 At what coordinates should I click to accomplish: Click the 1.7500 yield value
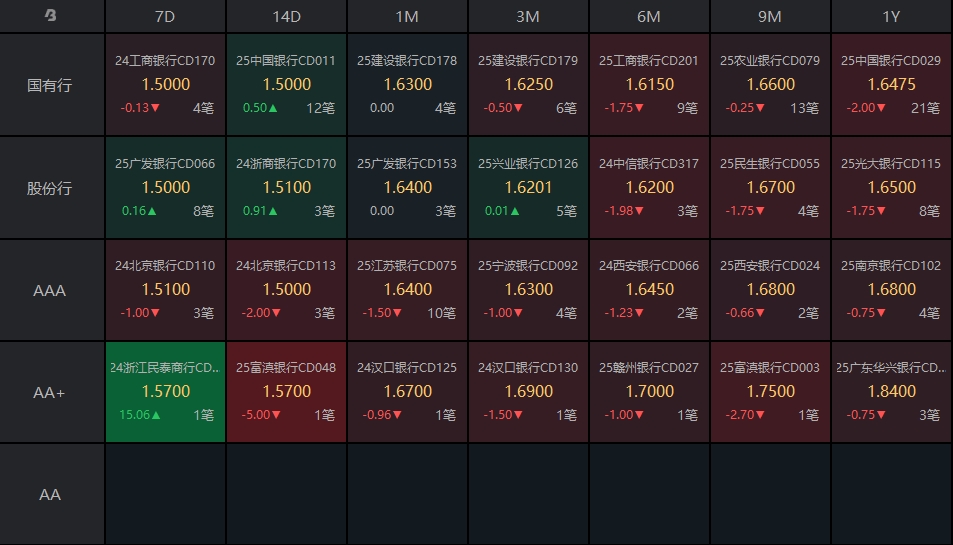click(770, 391)
